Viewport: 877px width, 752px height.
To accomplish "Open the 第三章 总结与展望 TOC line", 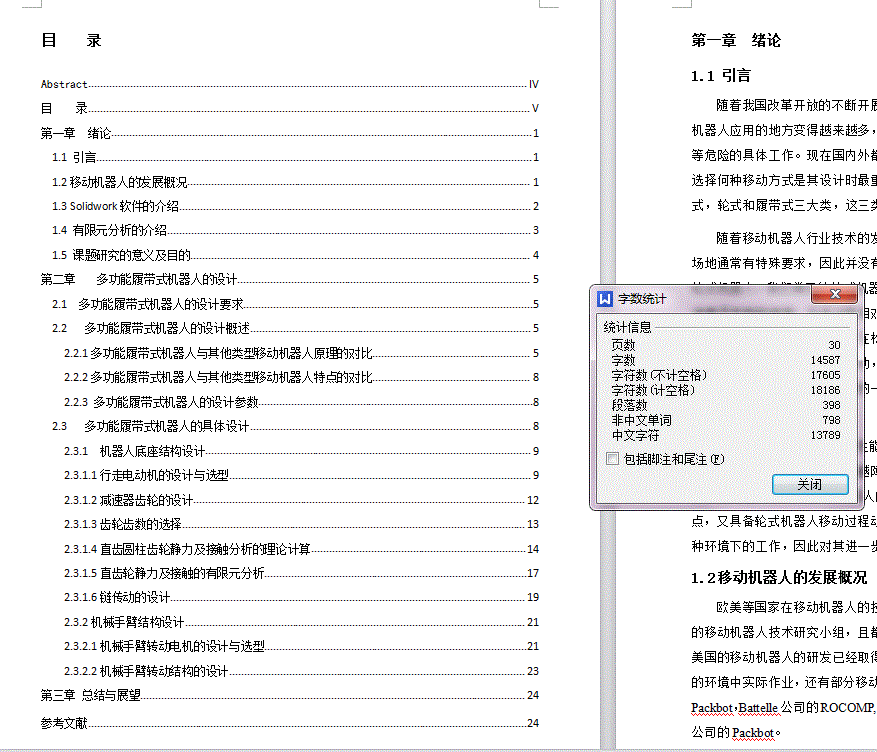I will click(90, 693).
